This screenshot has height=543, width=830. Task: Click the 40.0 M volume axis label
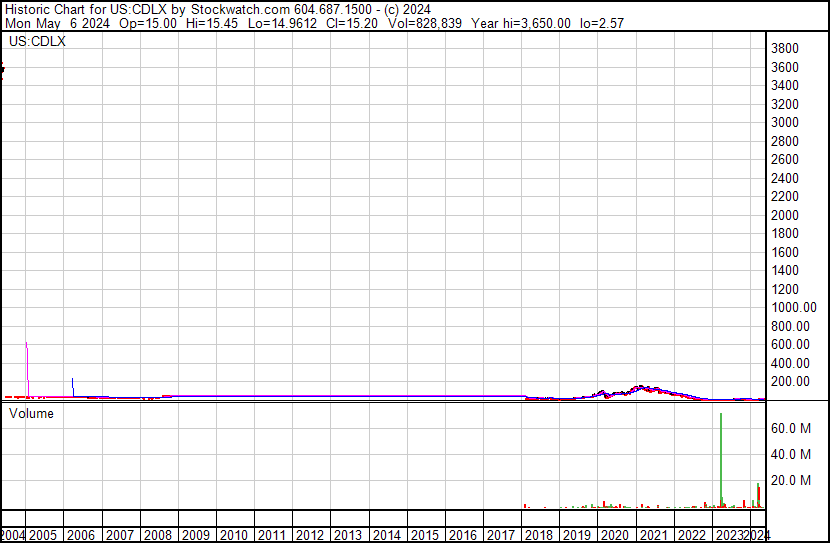(x=791, y=454)
